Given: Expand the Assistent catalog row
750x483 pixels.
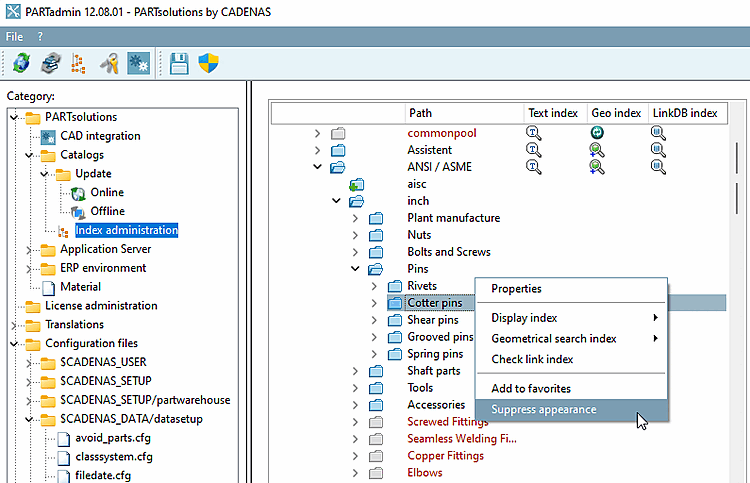Looking at the screenshot, I should 318,150.
